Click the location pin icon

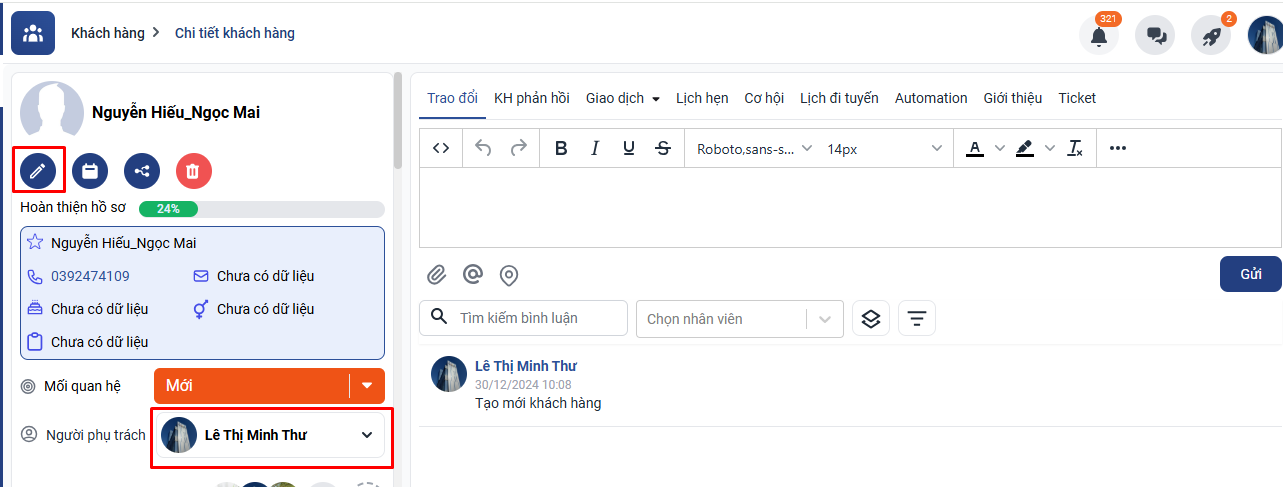pyautogui.click(x=508, y=275)
